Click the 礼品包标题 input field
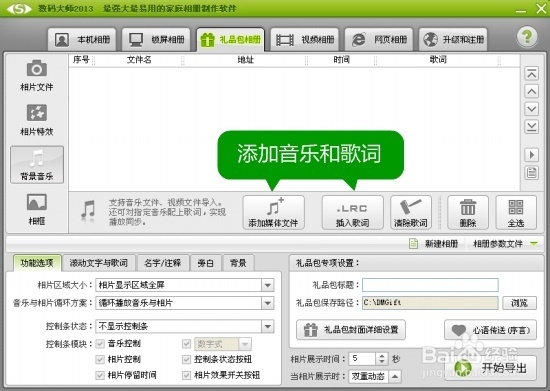 click(430, 285)
